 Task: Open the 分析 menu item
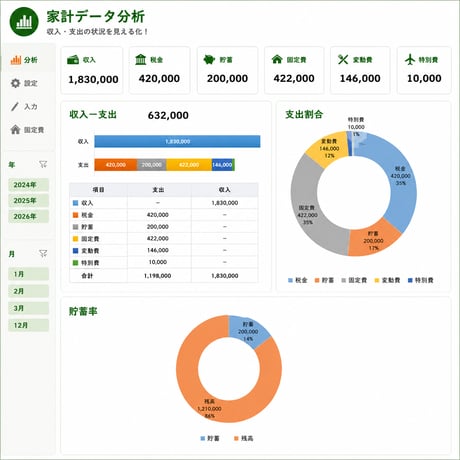tap(28, 60)
